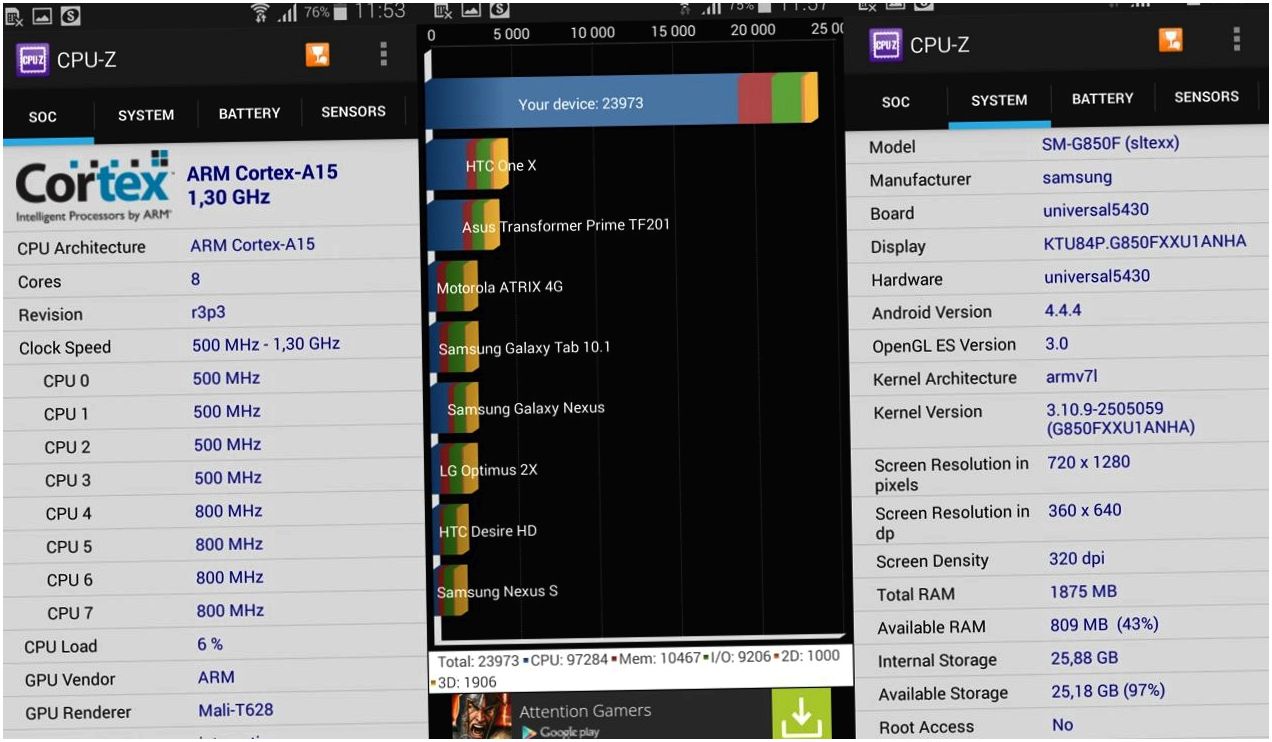Tap the CPU-Z app icon in right screen

[886, 44]
